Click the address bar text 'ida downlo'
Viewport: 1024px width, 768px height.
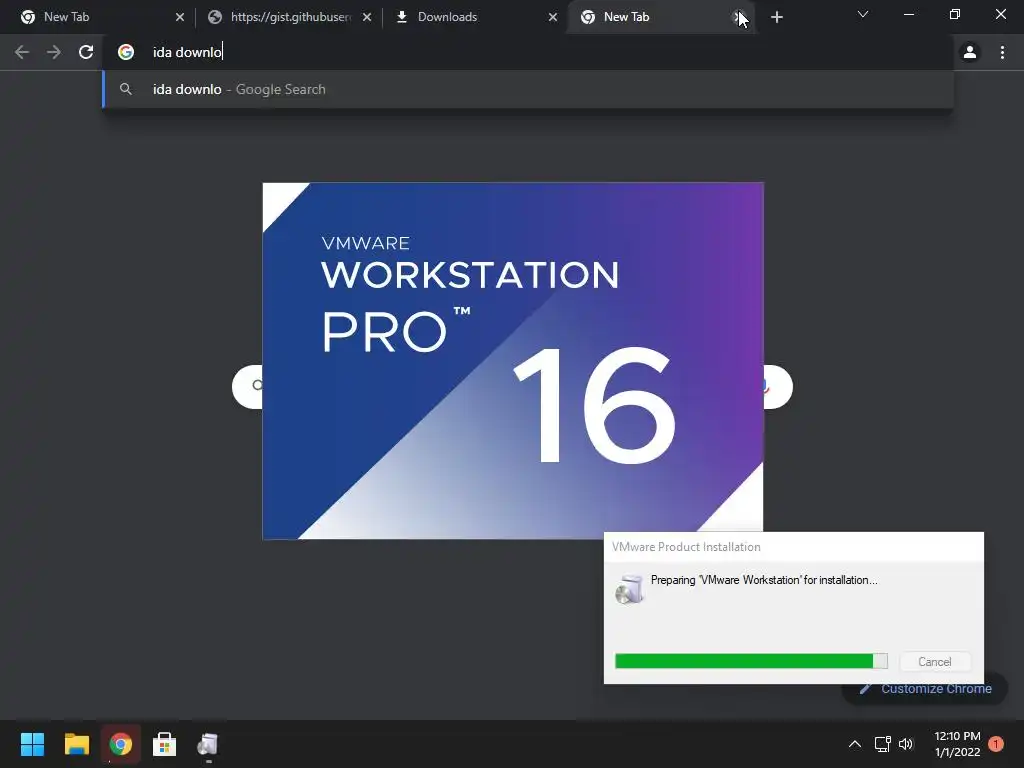(x=187, y=52)
